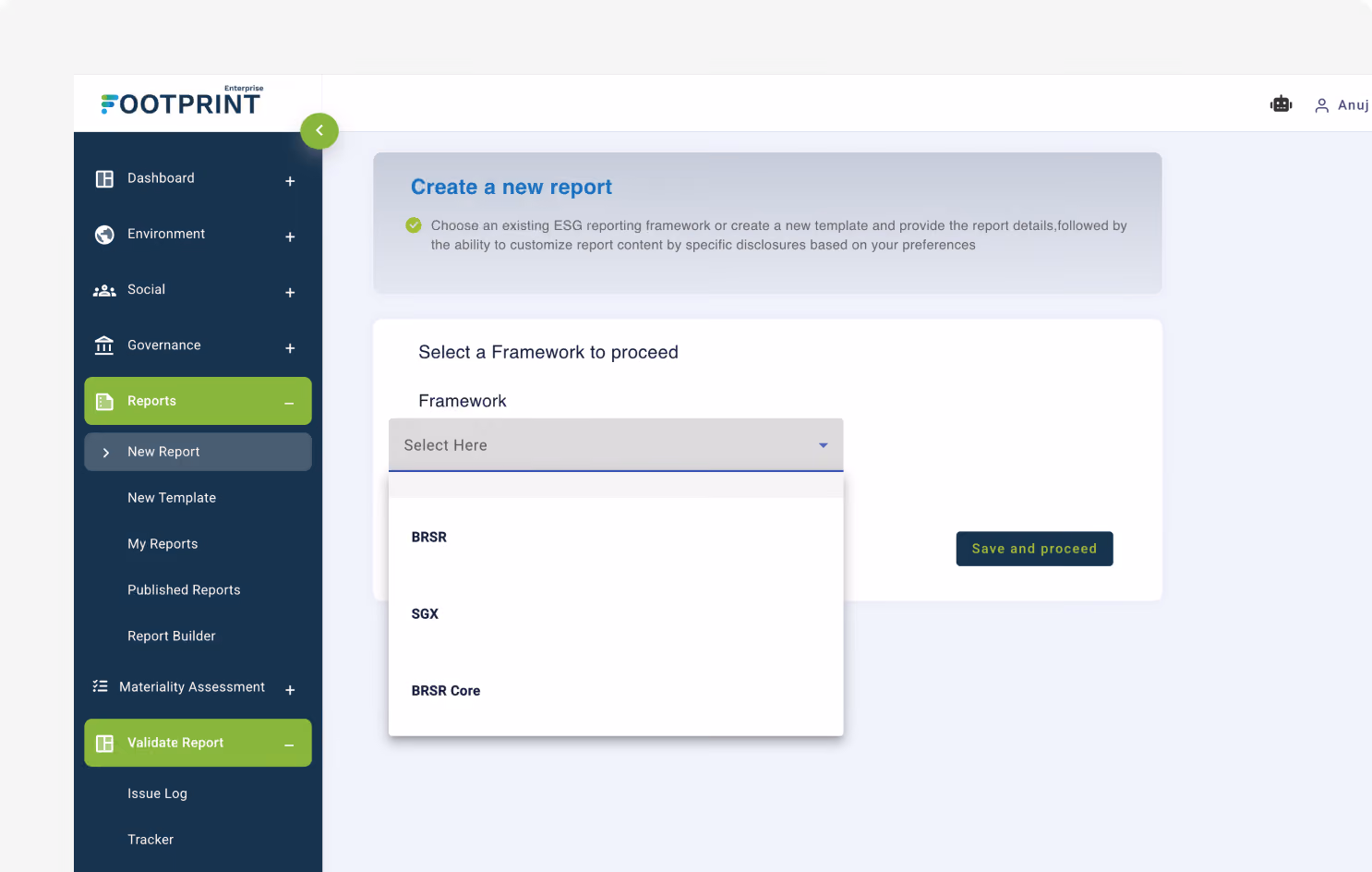1372x872 pixels.
Task: Click the Save and proceed button
Action: tap(1034, 549)
